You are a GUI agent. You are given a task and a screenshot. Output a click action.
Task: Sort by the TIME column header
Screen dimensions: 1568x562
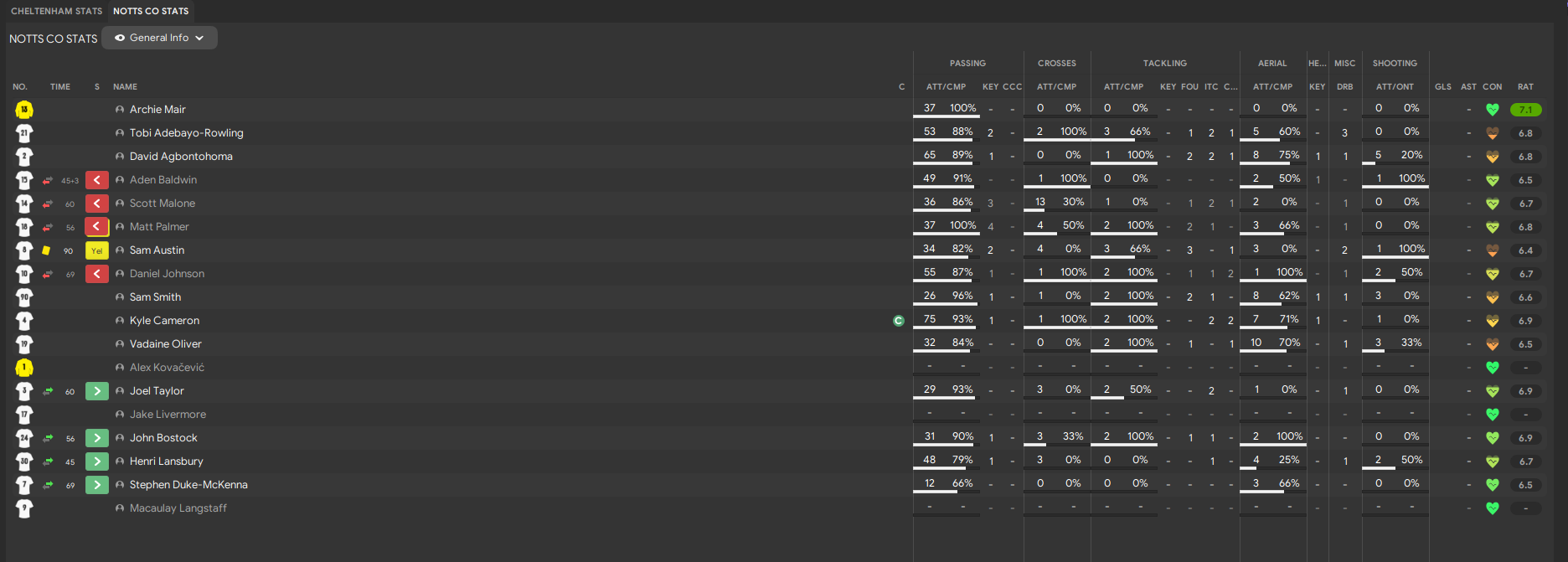[x=60, y=87]
